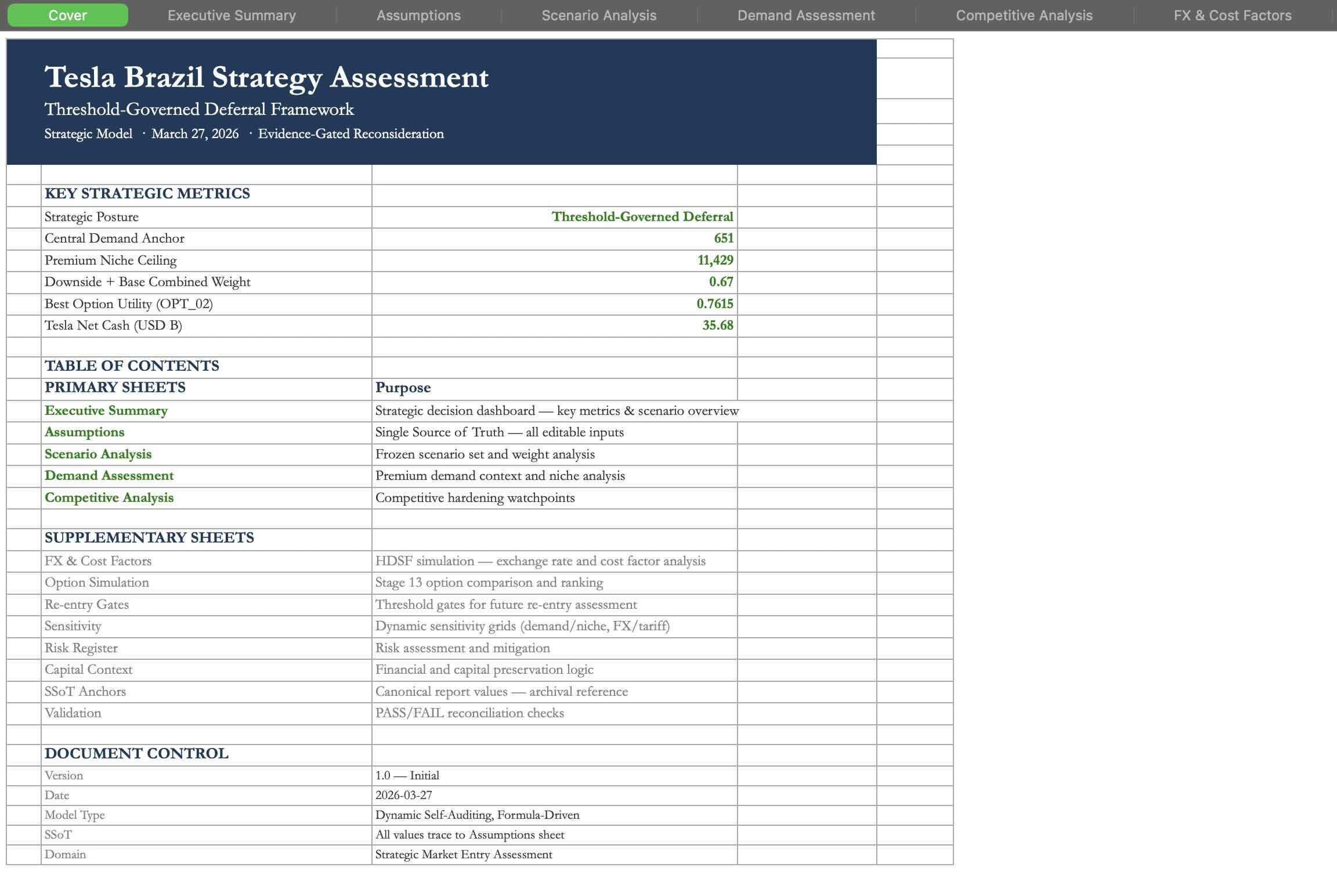Follow the Demand Assessment green link
The image size is (1337, 896).
(x=109, y=476)
